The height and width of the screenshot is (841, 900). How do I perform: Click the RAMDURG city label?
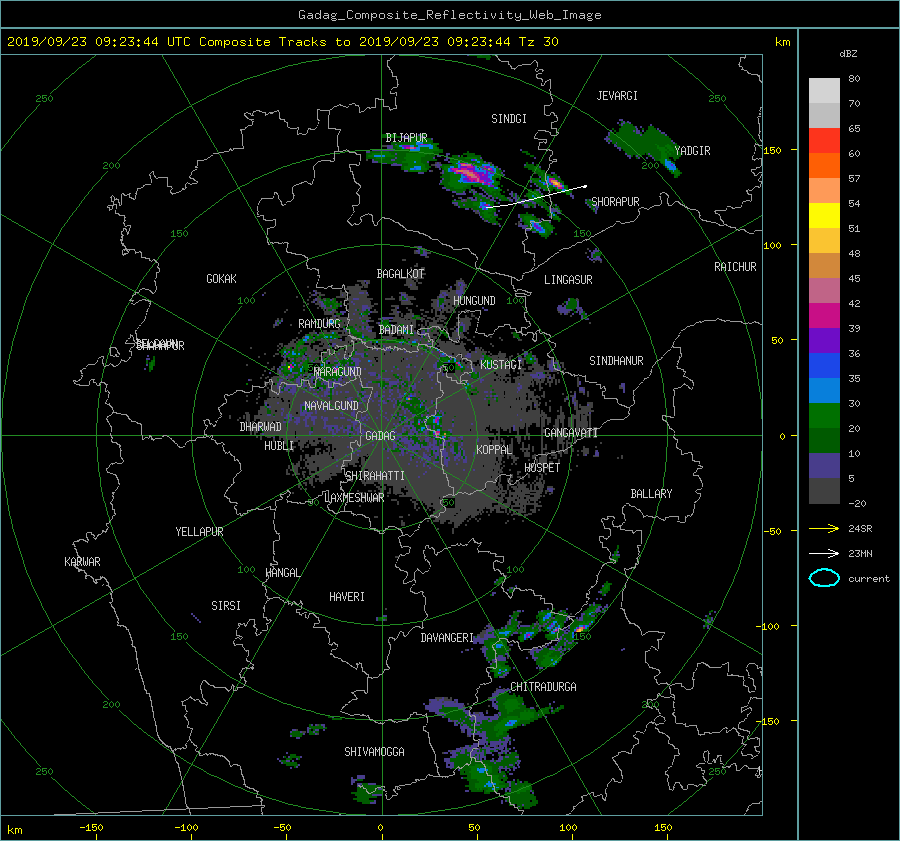pyautogui.click(x=319, y=324)
